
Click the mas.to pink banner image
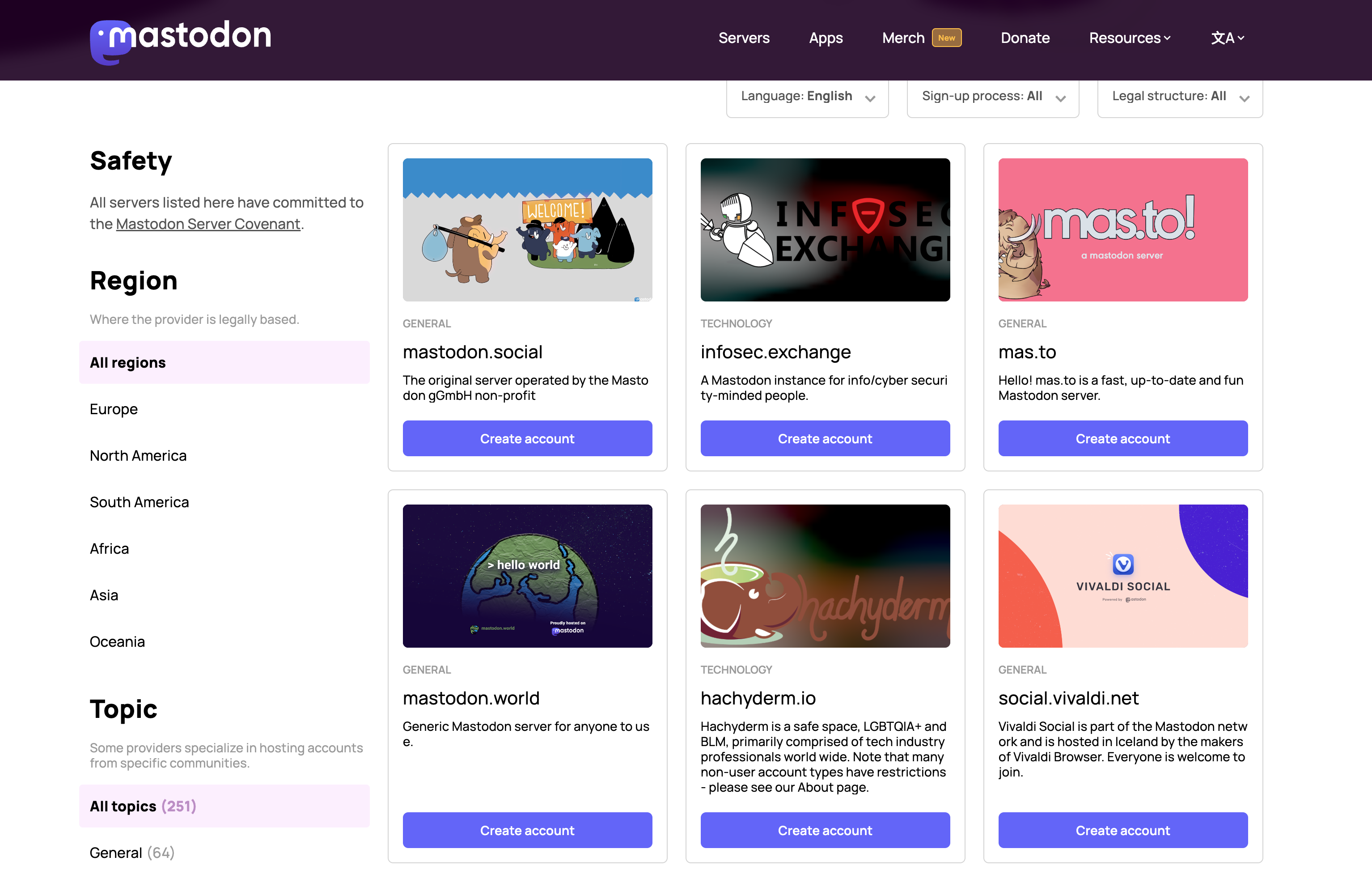click(x=1122, y=229)
